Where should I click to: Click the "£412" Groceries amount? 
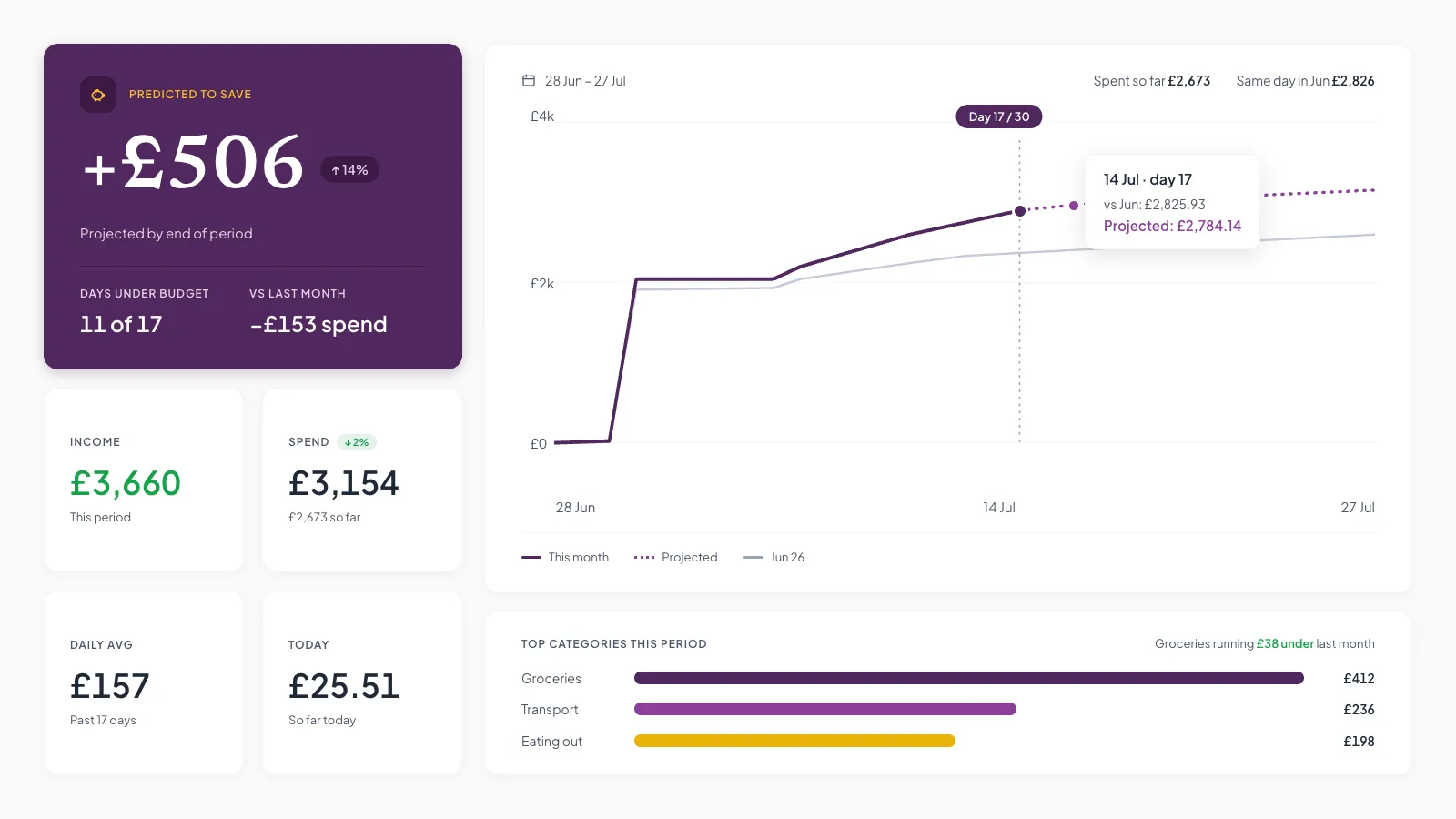(1359, 679)
